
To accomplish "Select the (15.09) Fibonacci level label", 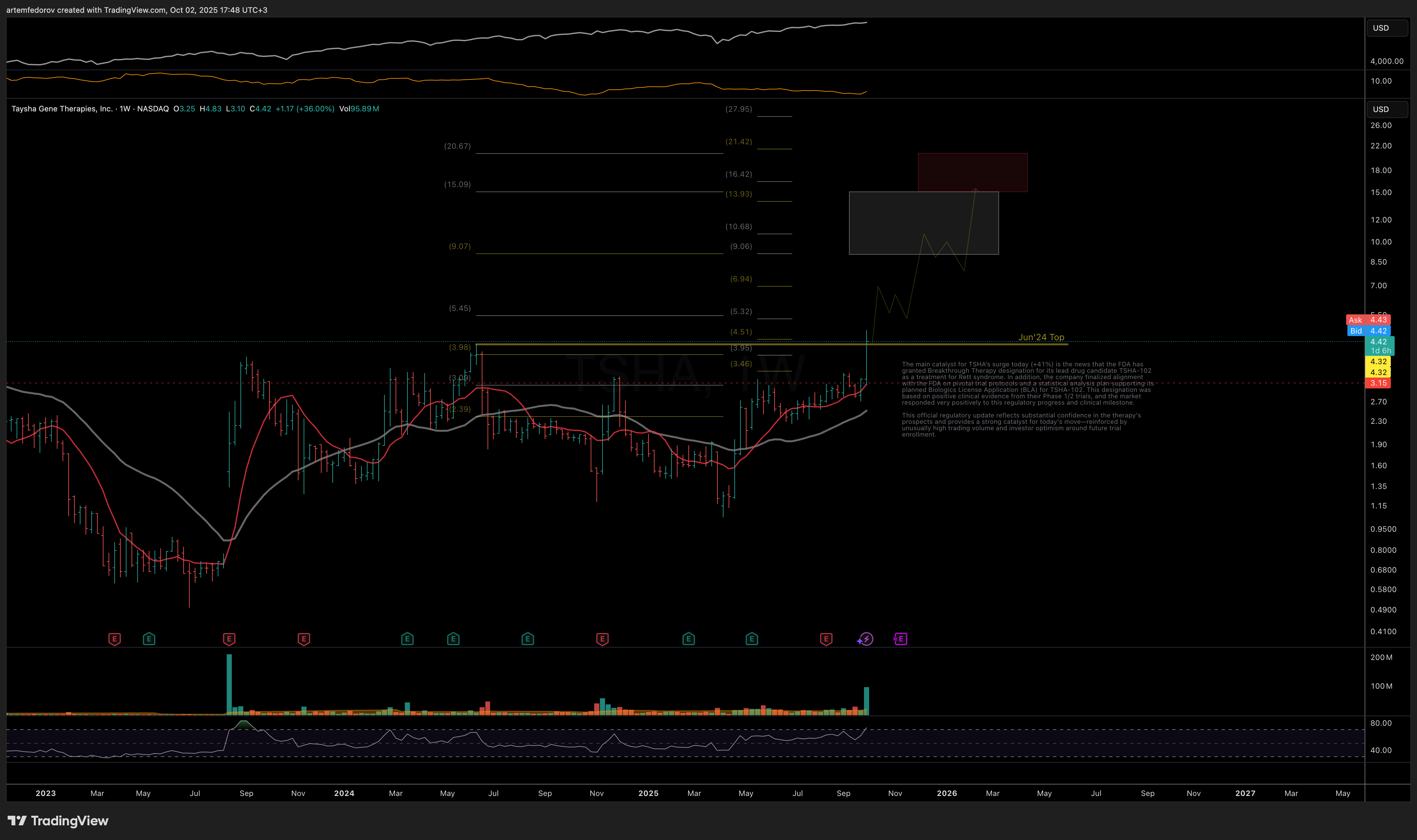I will tap(458, 184).
